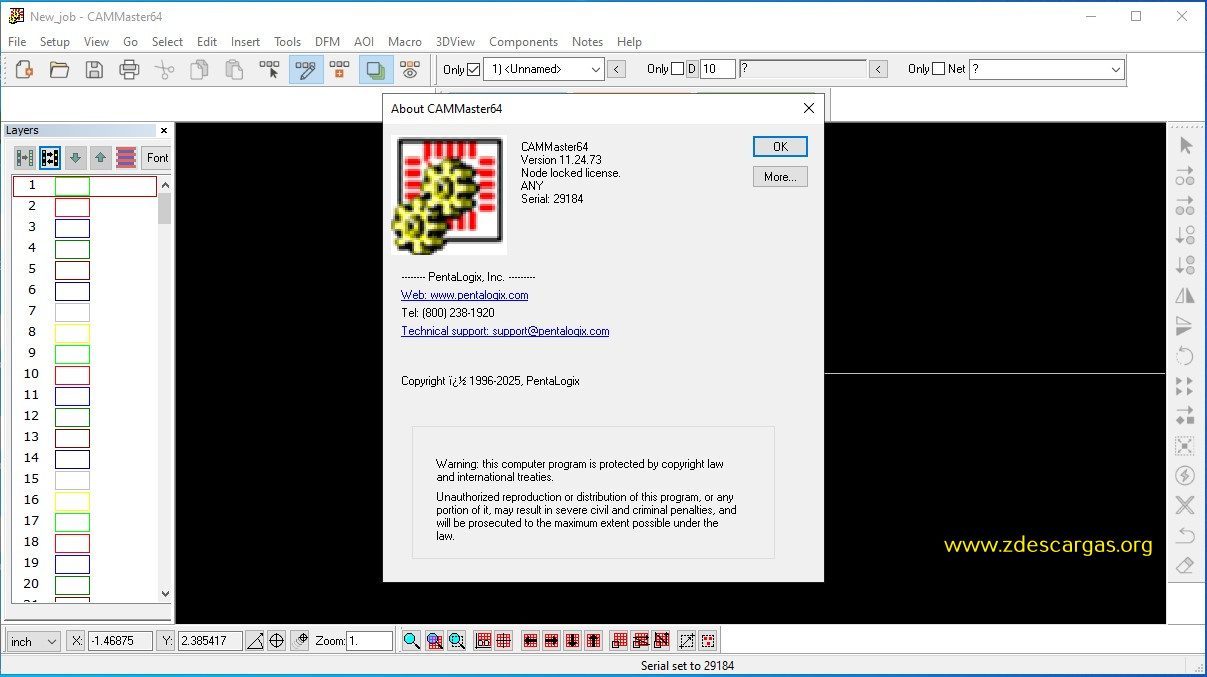1207x677 pixels.
Task: Click the angle triangle icon beside Y field
Action: [255, 641]
